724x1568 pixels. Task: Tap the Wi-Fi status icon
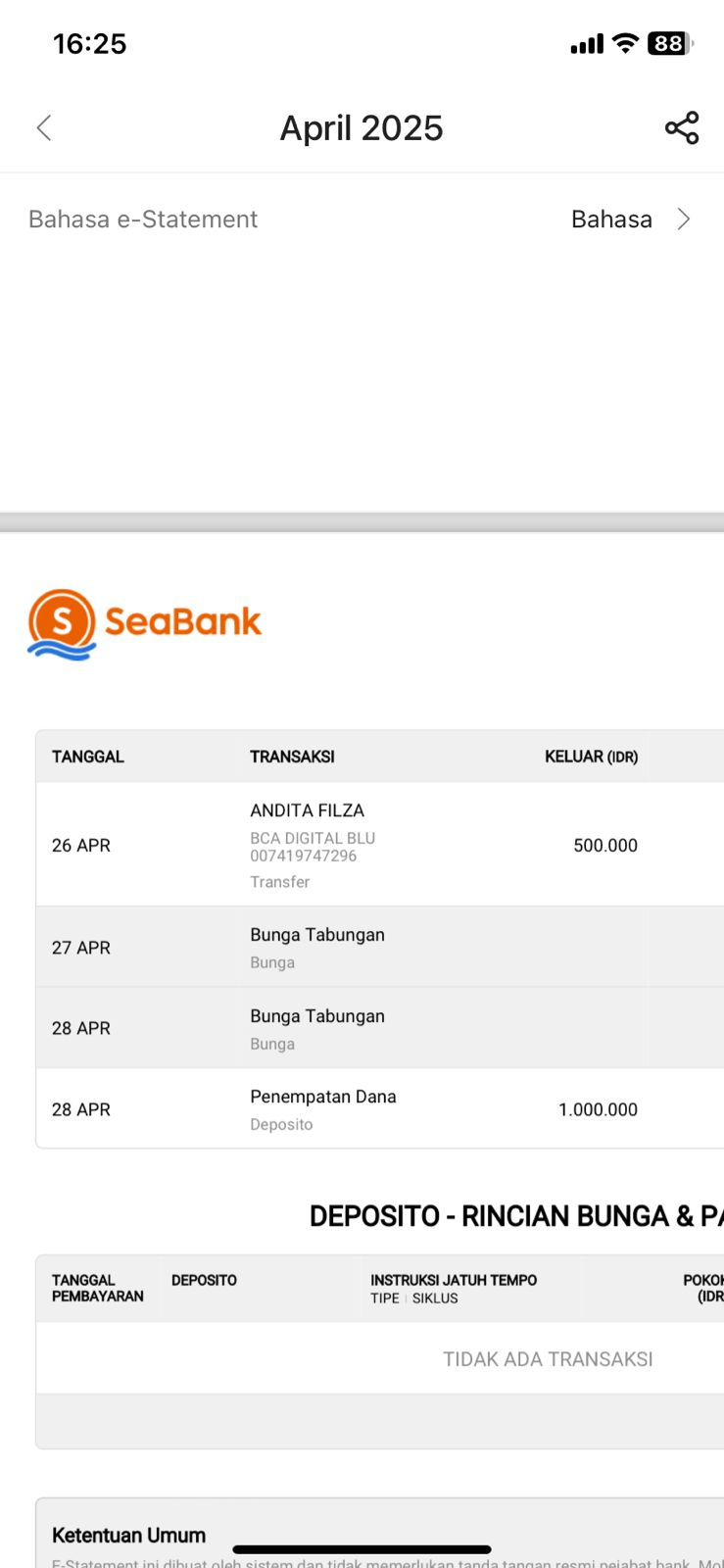pos(624,43)
